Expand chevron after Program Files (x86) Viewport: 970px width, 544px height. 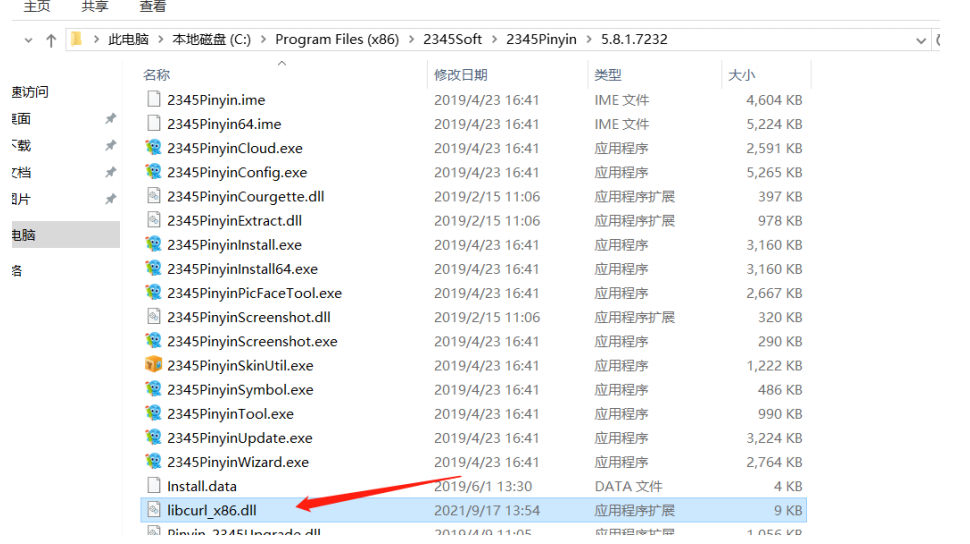(411, 40)
